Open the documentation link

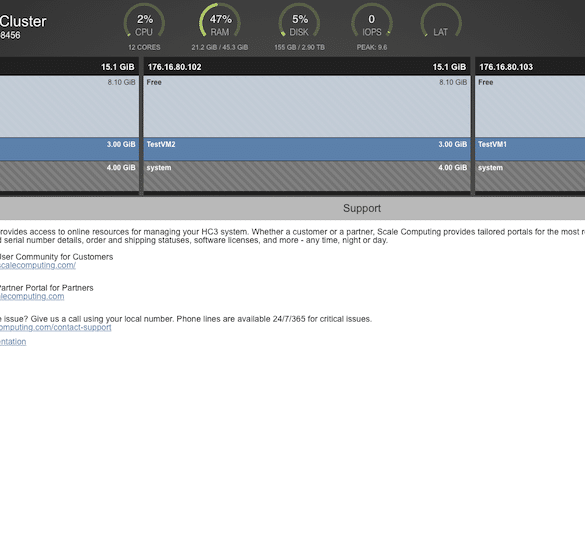click(13, 342)
